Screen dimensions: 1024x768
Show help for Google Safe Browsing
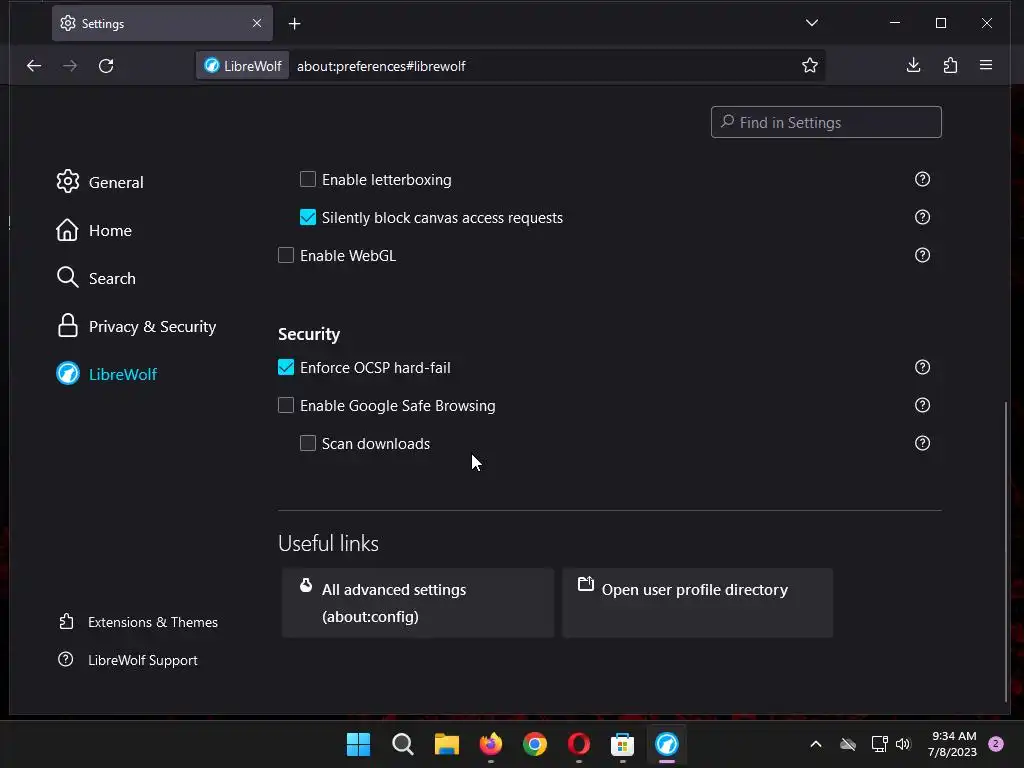point(922,405)
